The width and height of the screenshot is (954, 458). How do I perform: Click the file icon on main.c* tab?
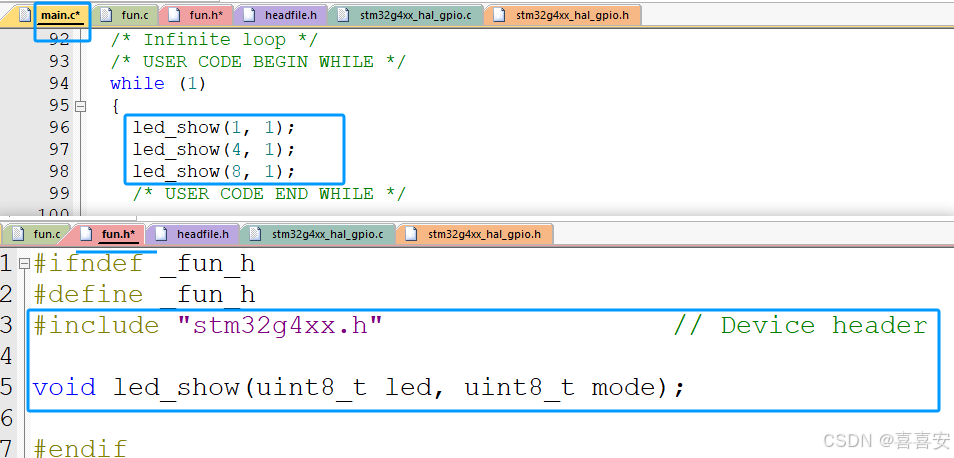25,15
